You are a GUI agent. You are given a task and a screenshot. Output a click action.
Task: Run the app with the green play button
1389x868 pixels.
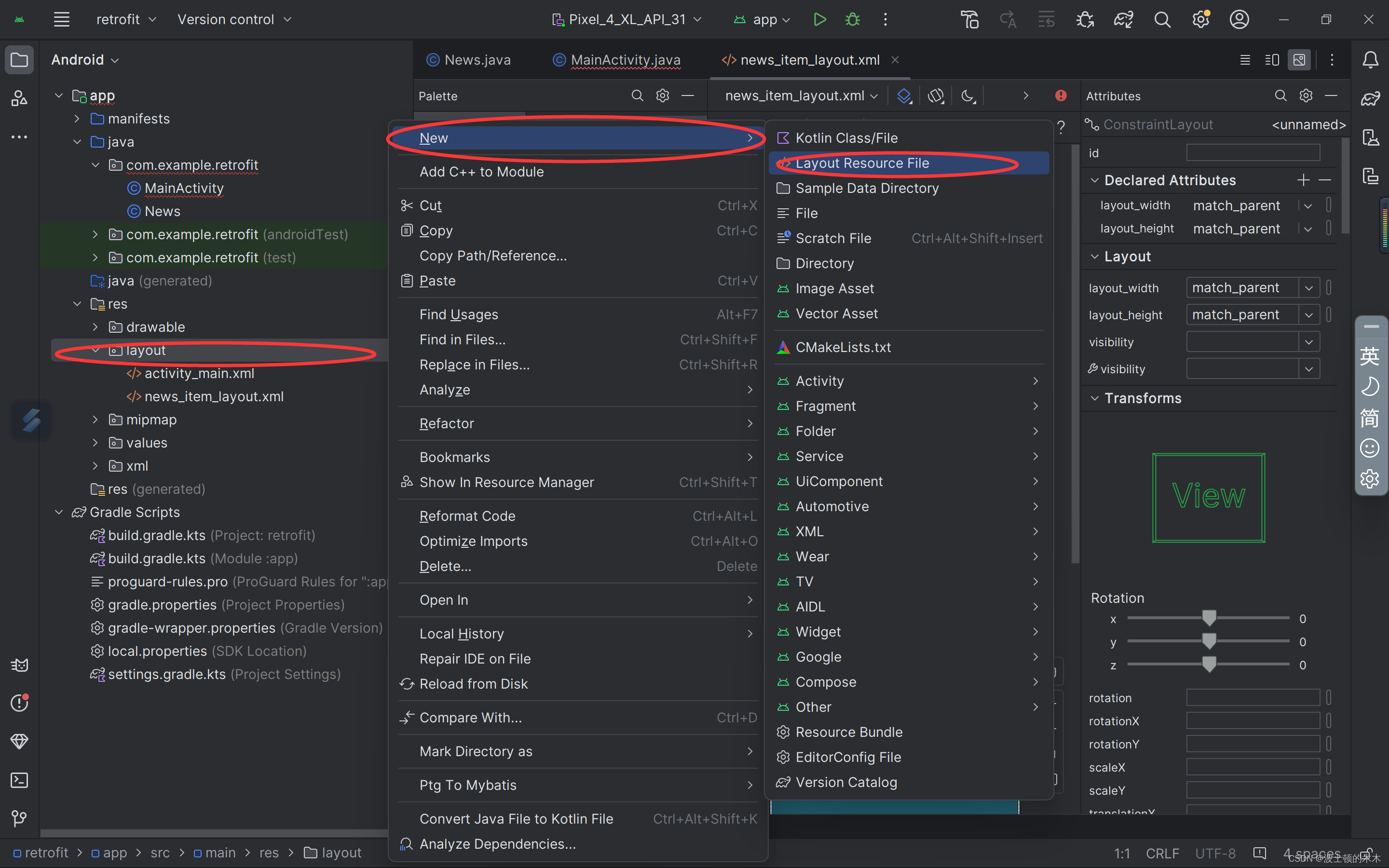coord(819,19)
